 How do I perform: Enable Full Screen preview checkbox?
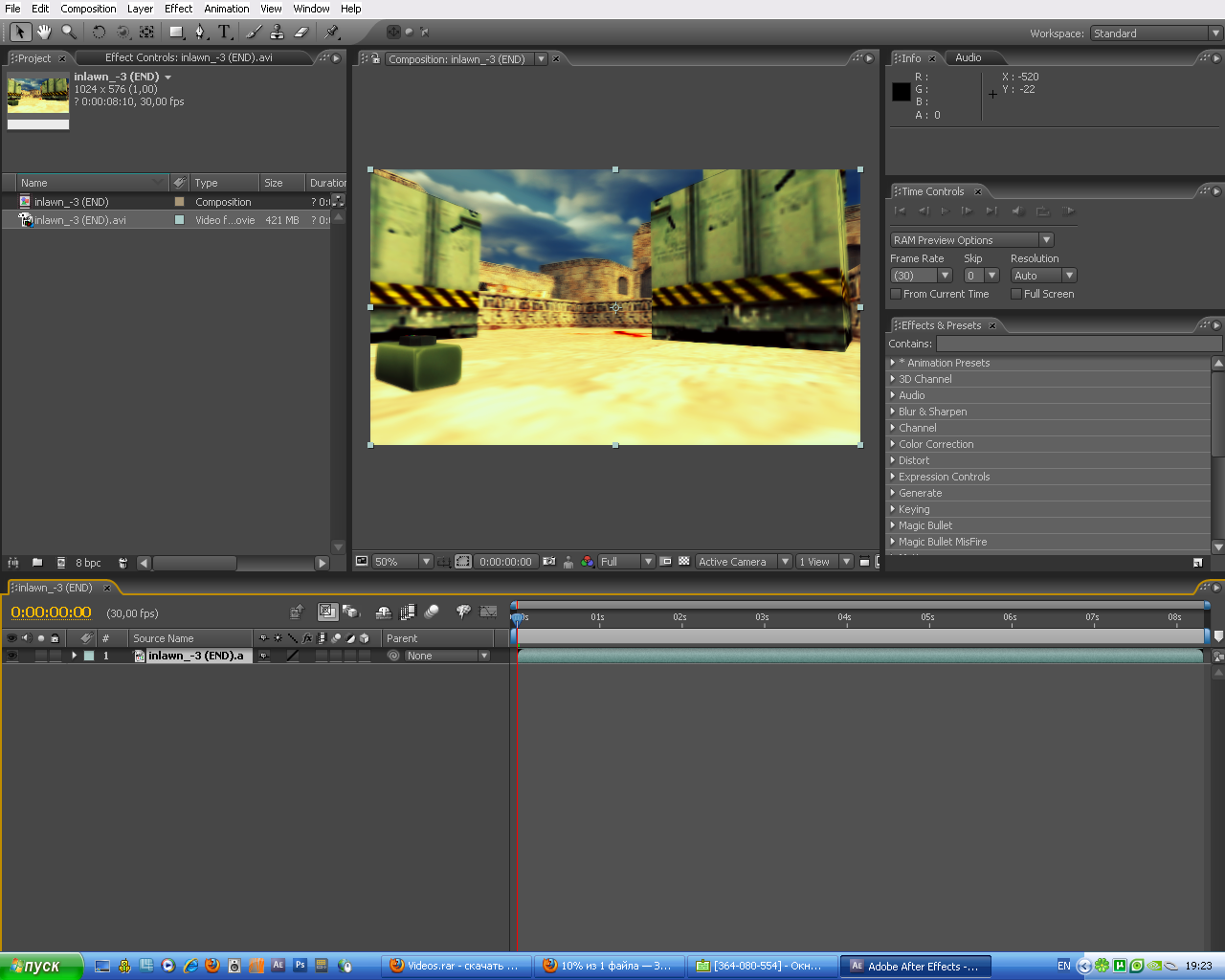1016,294
